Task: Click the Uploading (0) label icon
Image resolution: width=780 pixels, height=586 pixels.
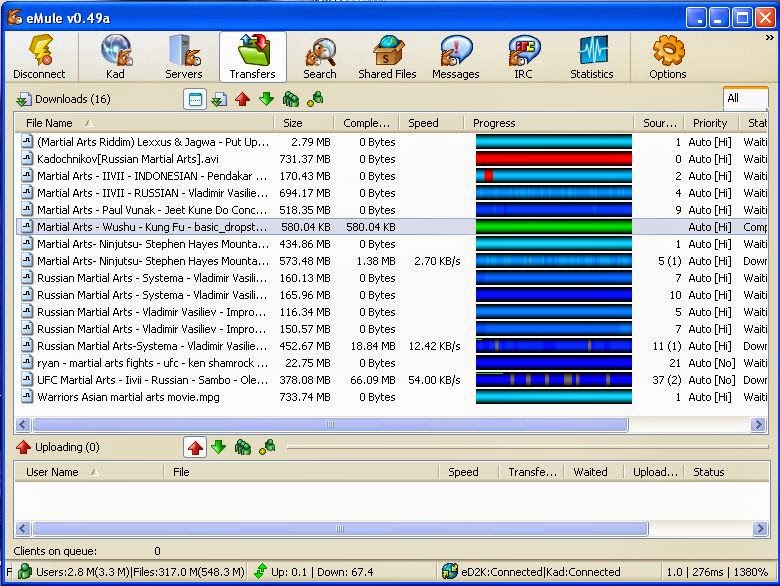Action: (23, 447)
